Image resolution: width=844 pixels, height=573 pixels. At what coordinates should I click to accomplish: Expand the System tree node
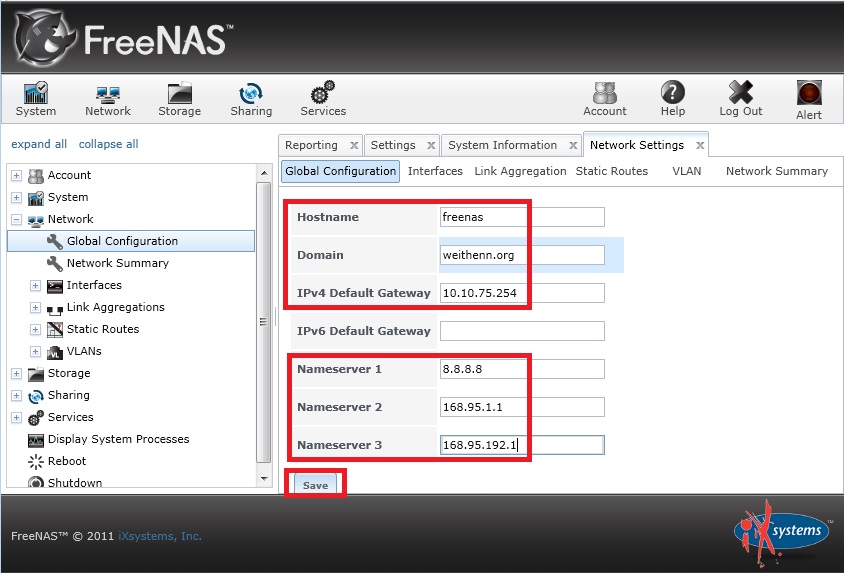[x=17, y=197]
